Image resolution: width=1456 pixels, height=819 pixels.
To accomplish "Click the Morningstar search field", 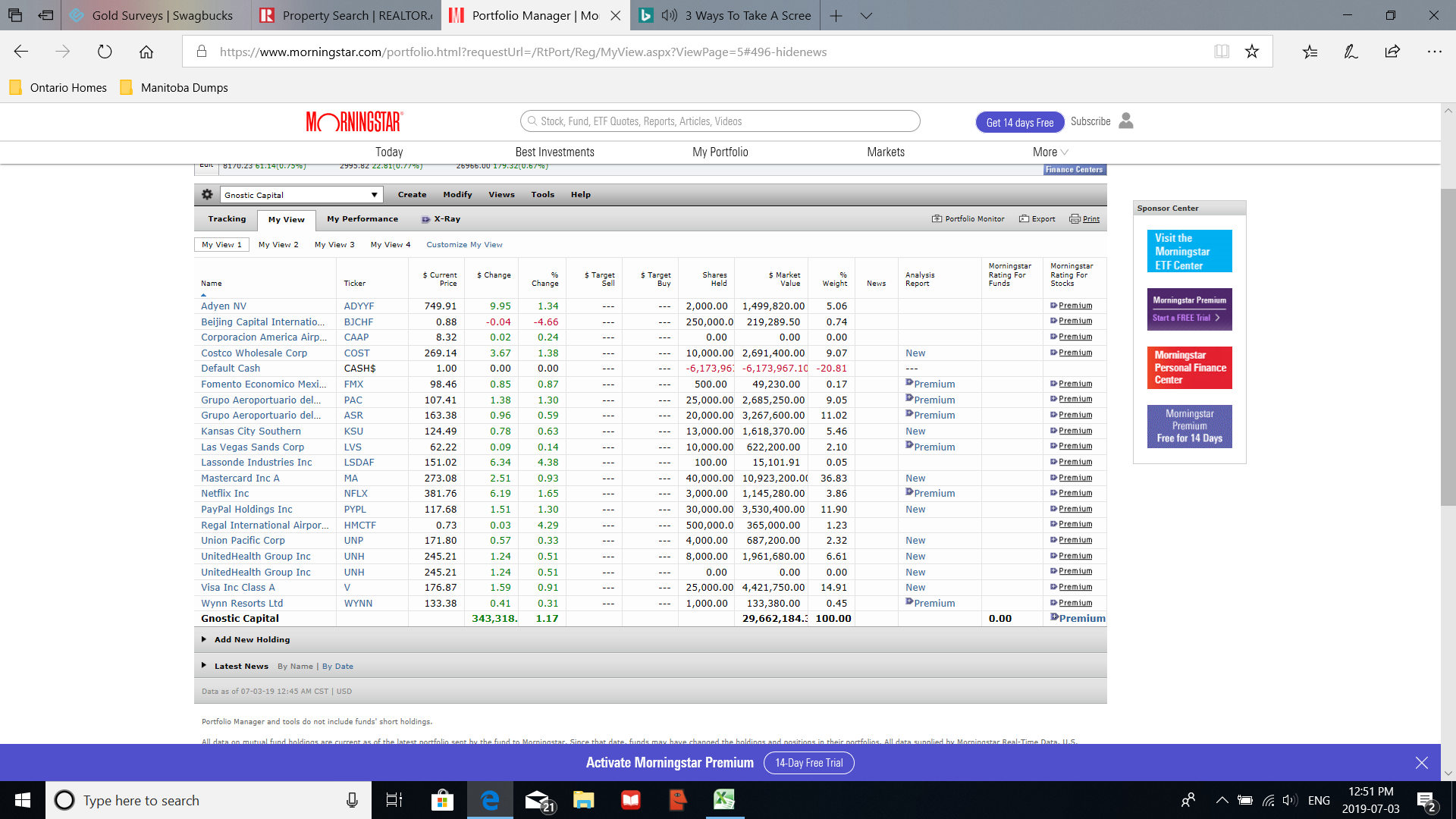I will tap(720, 121).
